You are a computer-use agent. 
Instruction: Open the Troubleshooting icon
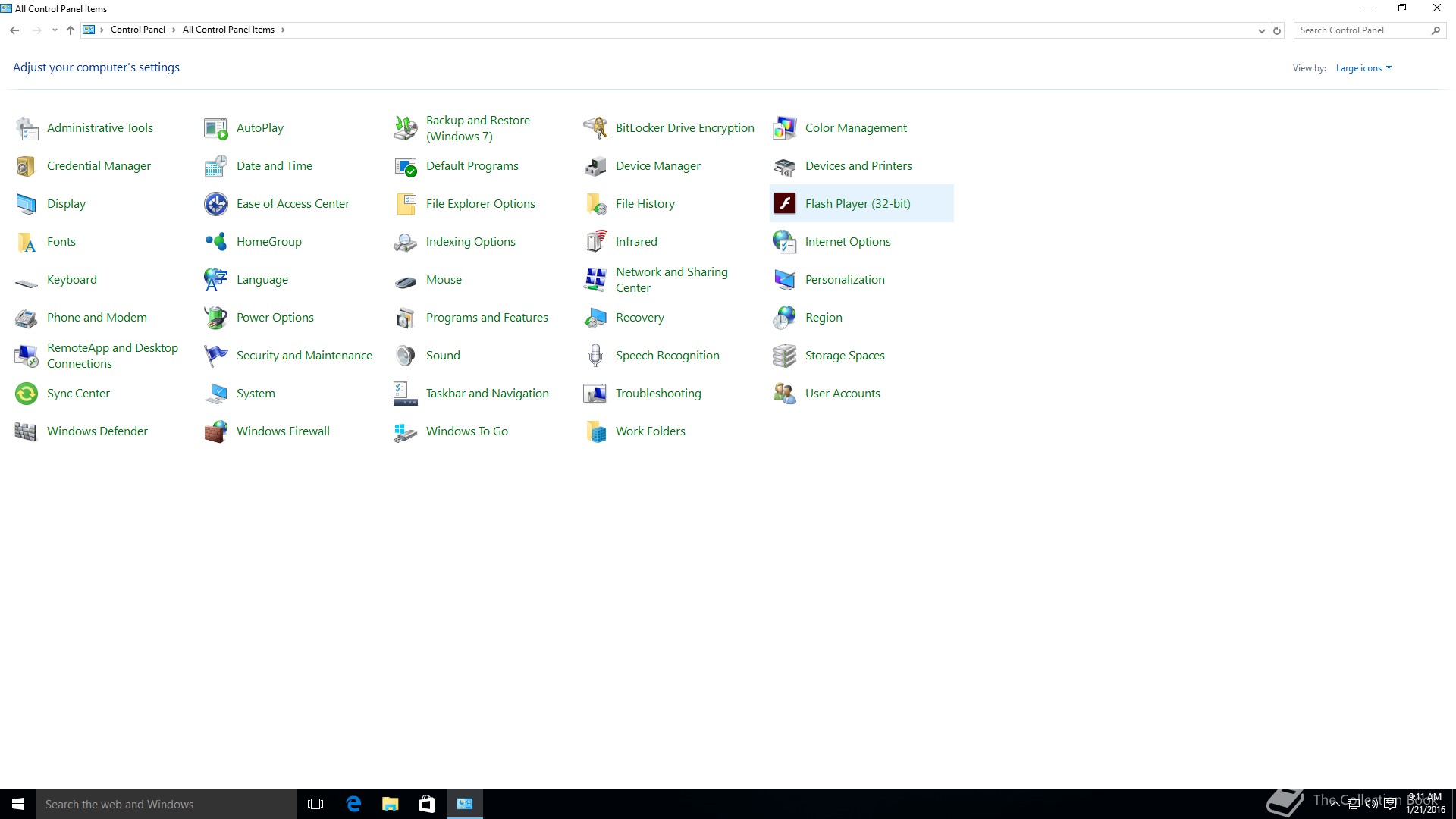595,394
